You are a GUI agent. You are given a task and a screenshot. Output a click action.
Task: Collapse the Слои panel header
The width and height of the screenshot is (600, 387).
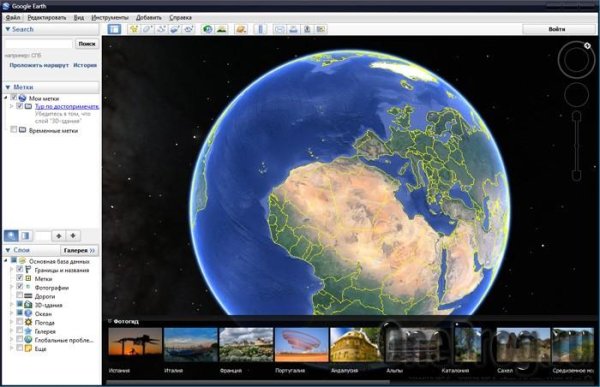(x=8, y=250)
